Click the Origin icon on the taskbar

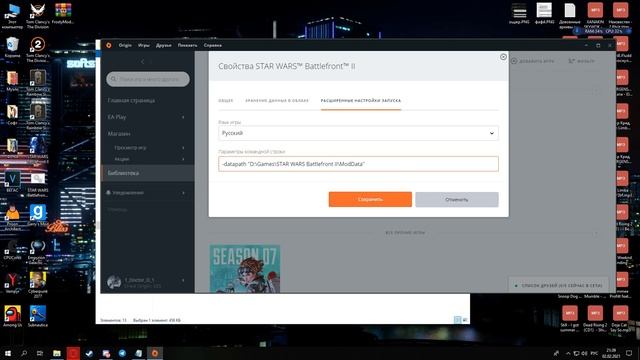(x=155, y=353)
